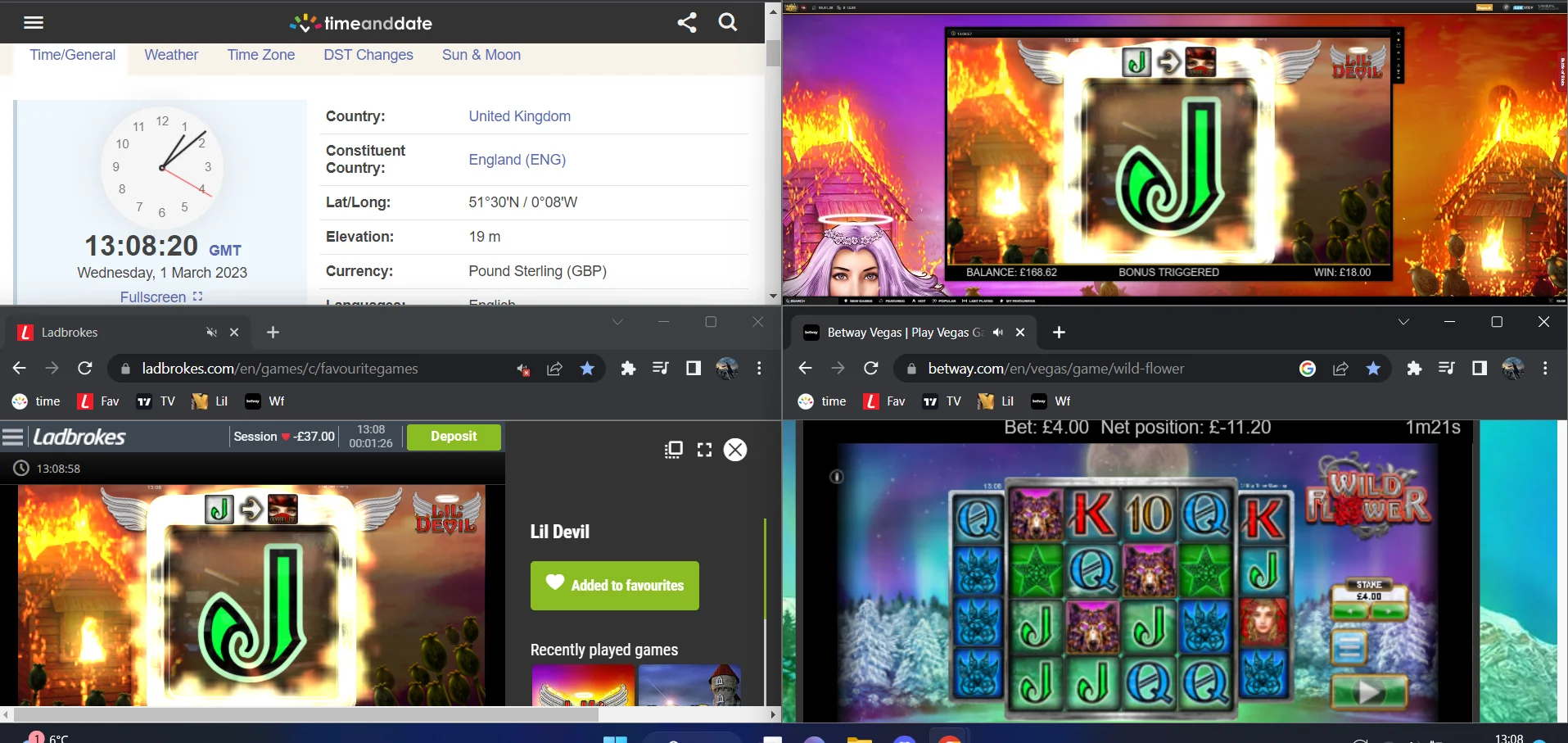The height and width of the screenshot is (743, 1568).
Task: Open Extensions puzzle icon in Betway window
Action: click(1414, 369)
